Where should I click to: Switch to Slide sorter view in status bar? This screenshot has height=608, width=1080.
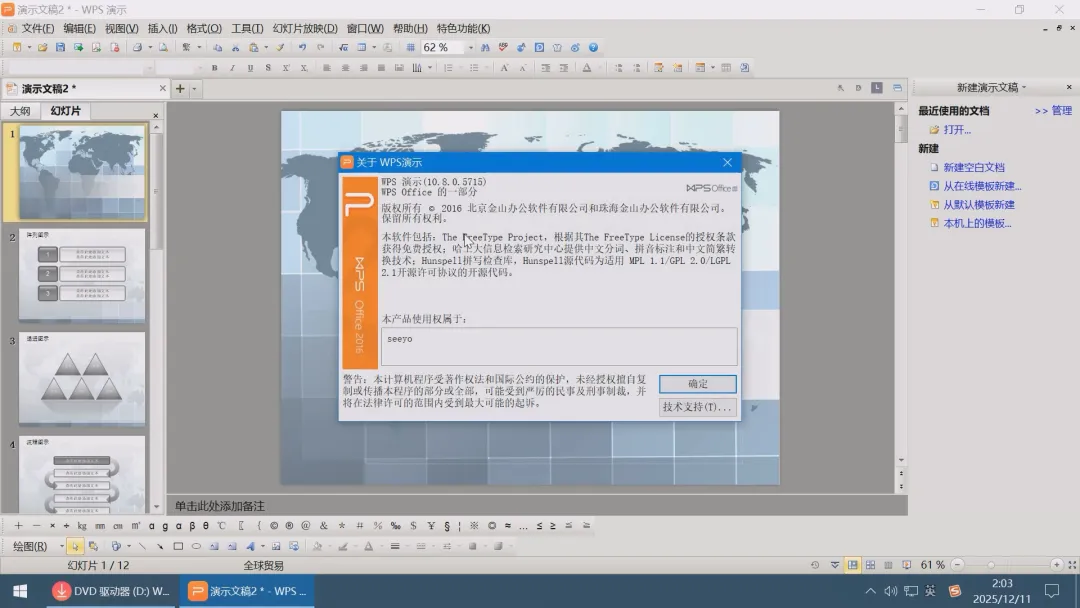871,565
